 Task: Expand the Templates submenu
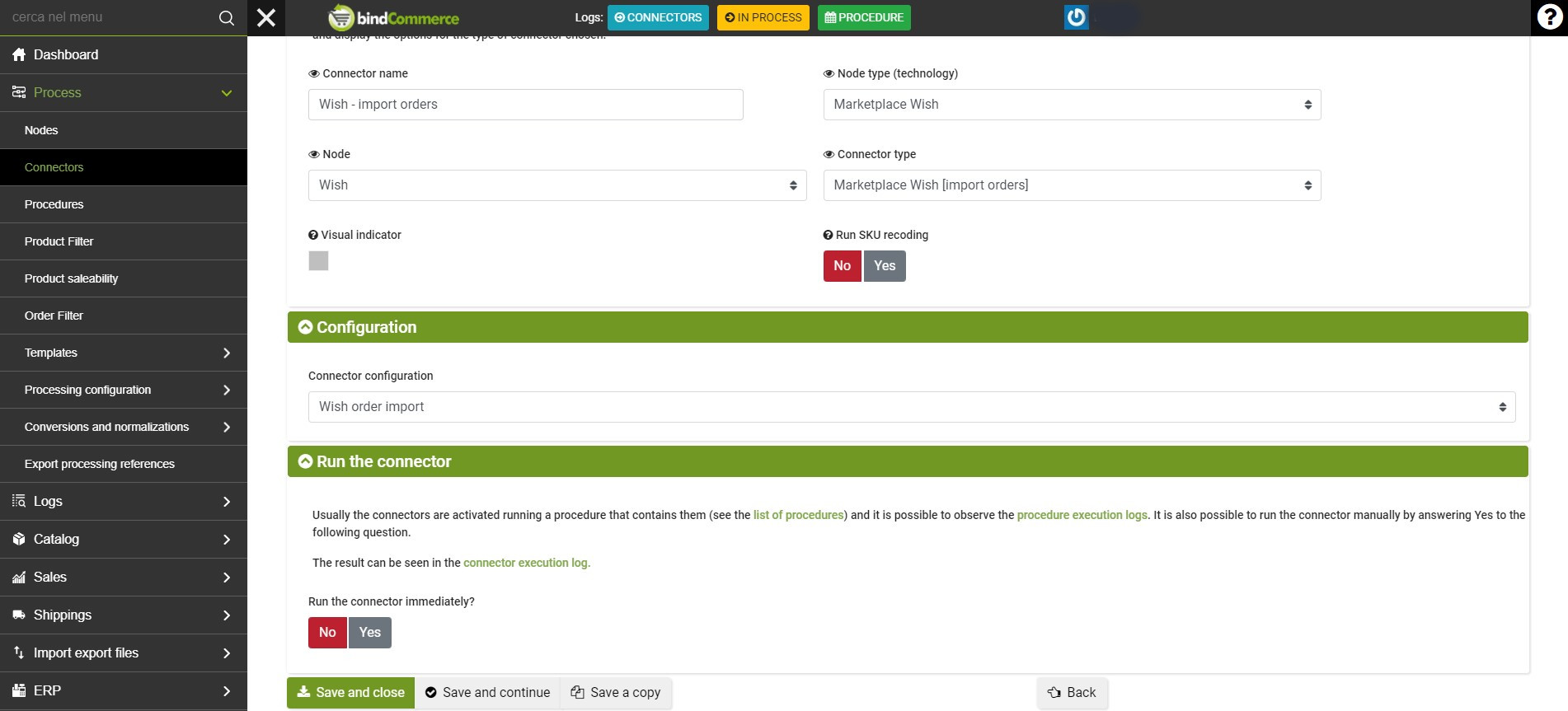tap(227, 353)
